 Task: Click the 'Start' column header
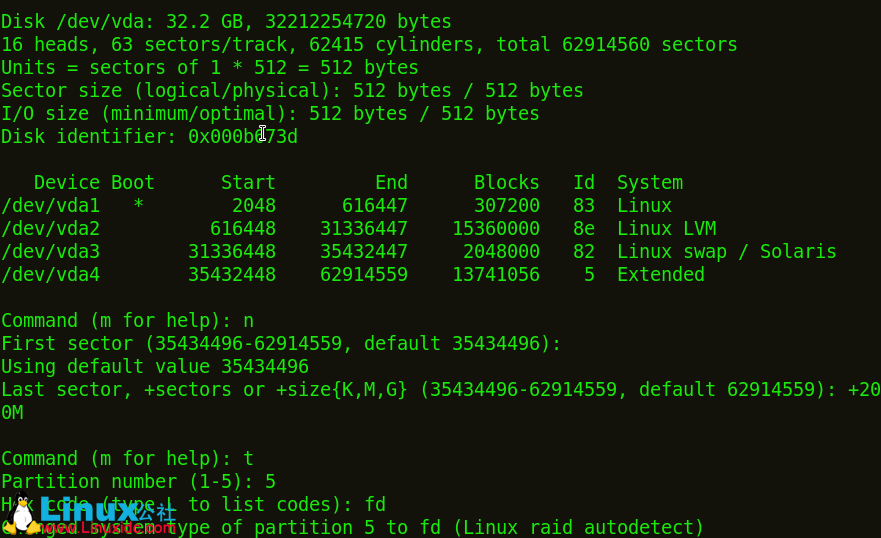pos(248,183)
